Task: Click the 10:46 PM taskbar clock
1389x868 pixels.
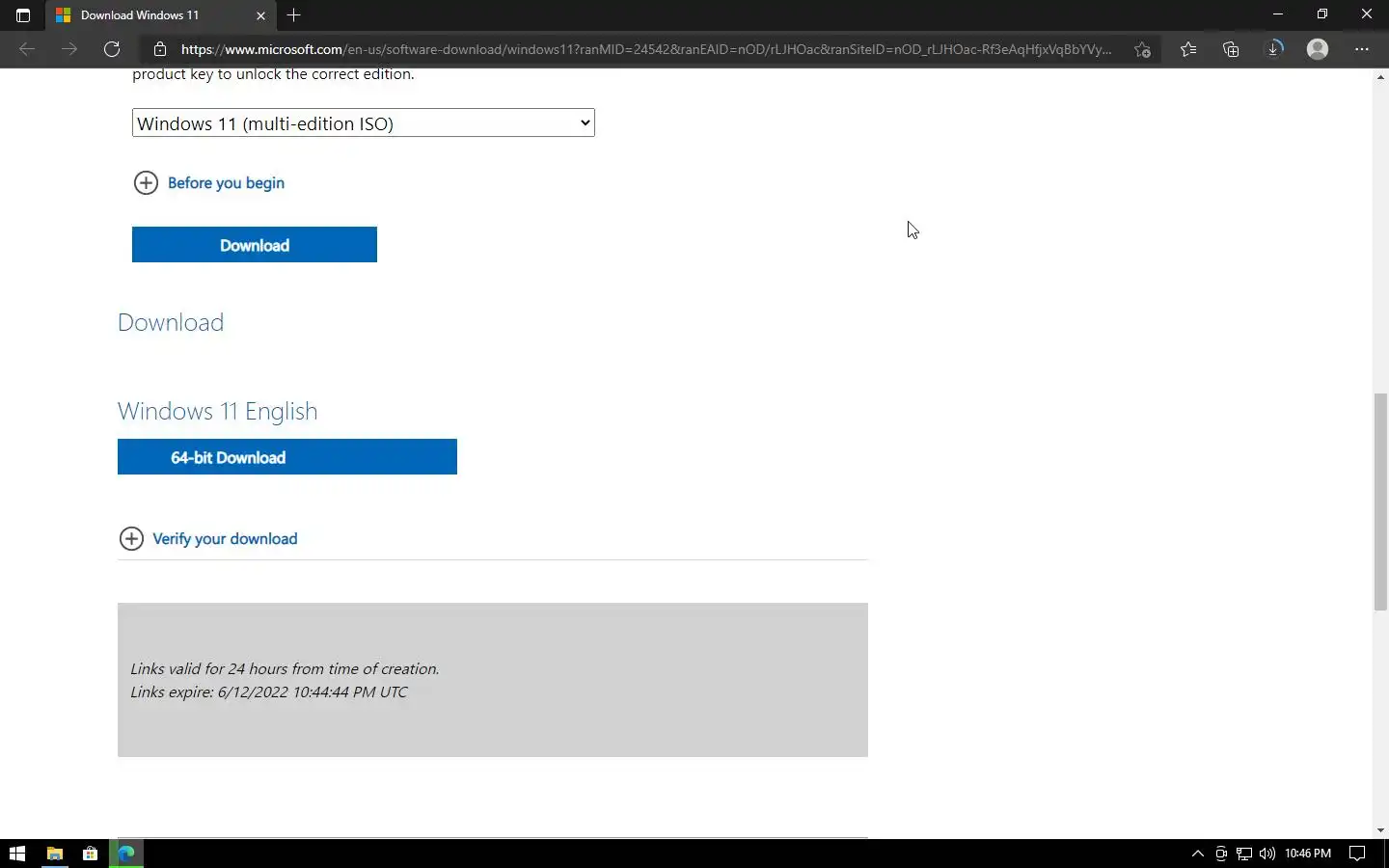Action: pos(1308,854)
